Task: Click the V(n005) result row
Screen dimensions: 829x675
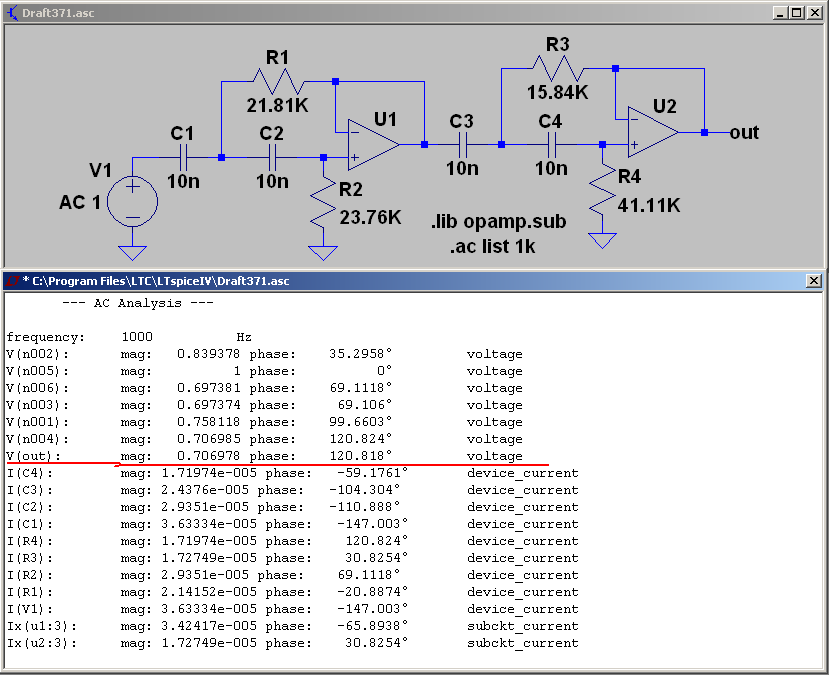Action: (x=264, y=371)
